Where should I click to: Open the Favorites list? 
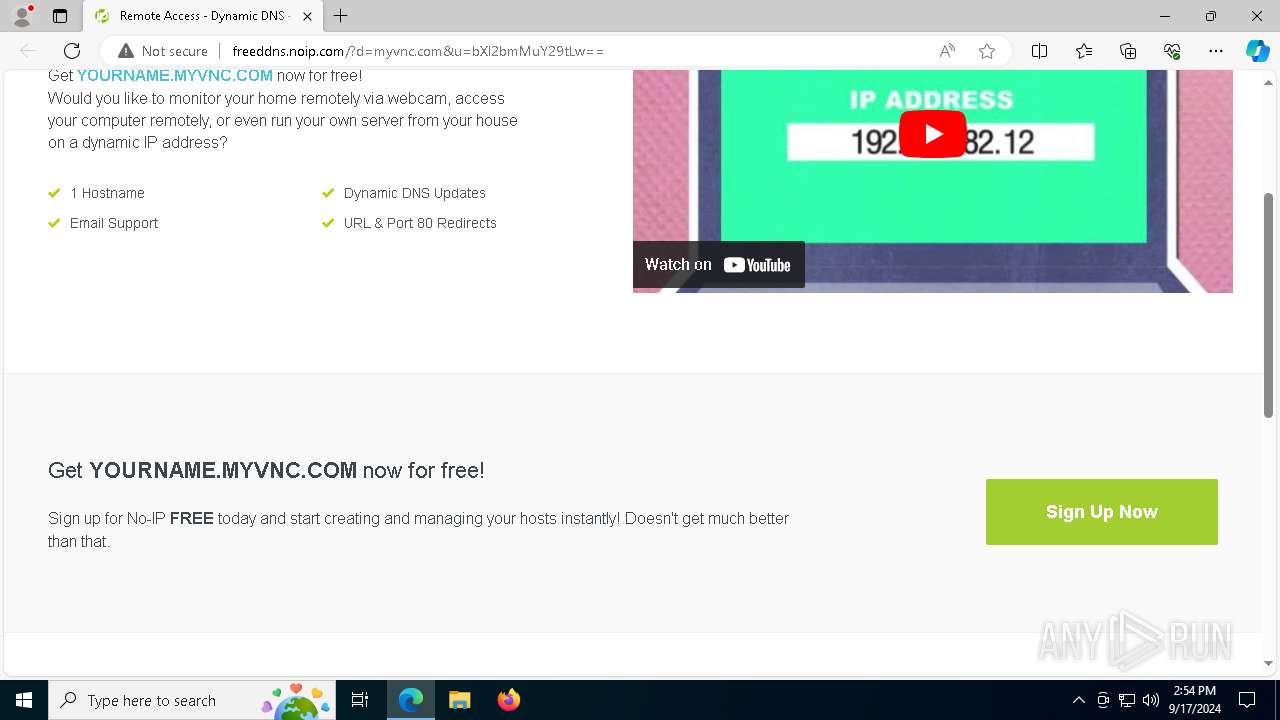1084,51
